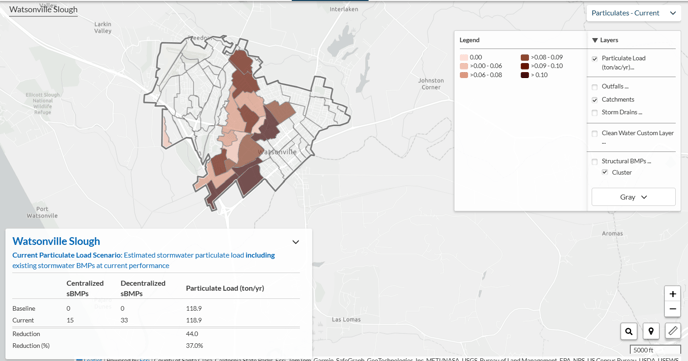Image resolution: width=688 pixels, height=361 pixels.
Task: Zoom out the map with minus button
Action: (672, 309)
